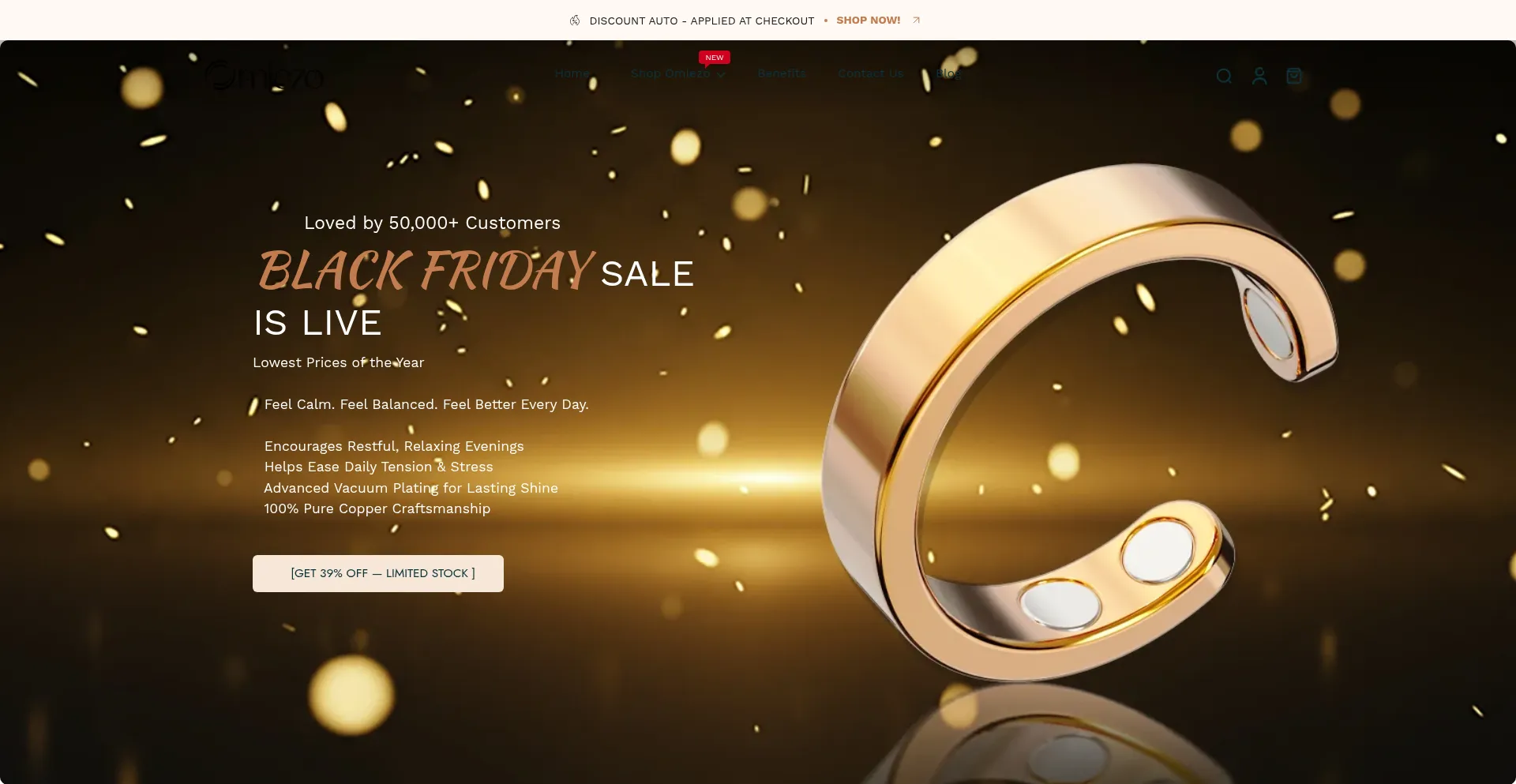Image resolution: width=1516 pixels, height=784 pixels.
Task: Click the 100% Pure Copper Craftsmanship line
Action: click(377, 508)
